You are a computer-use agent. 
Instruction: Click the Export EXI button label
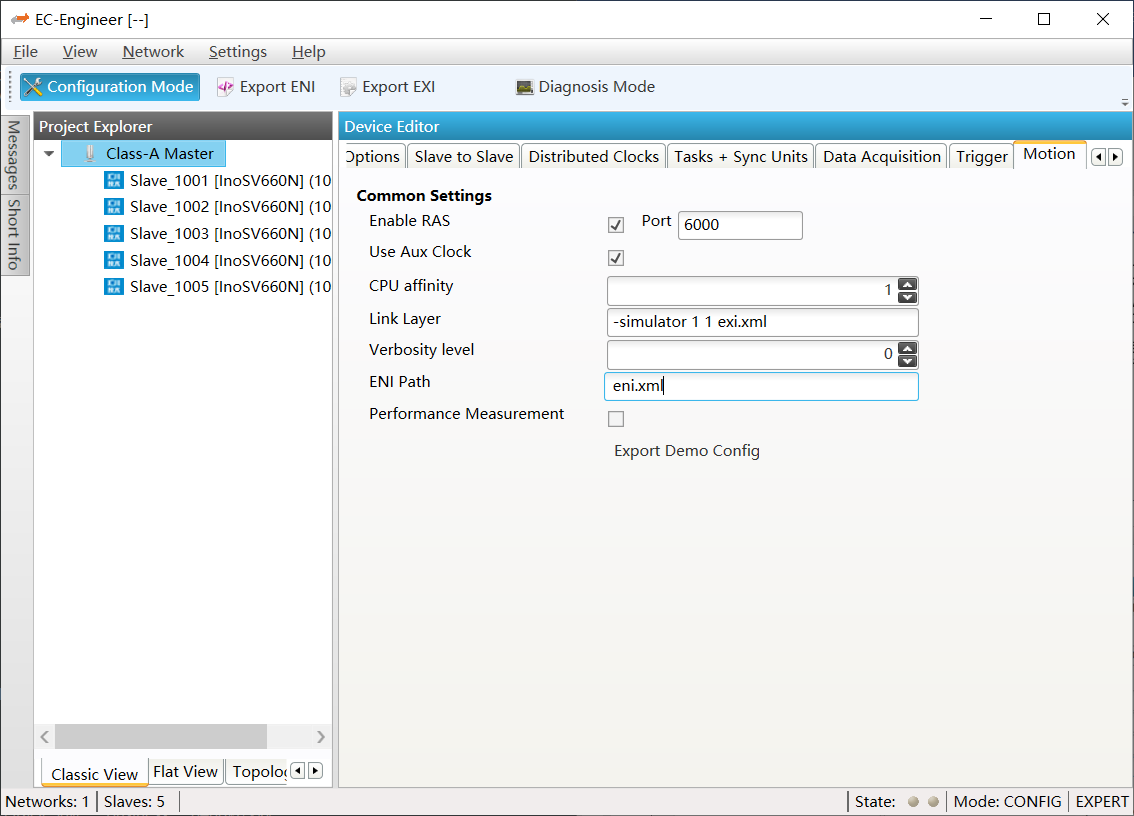pos(398,87)
